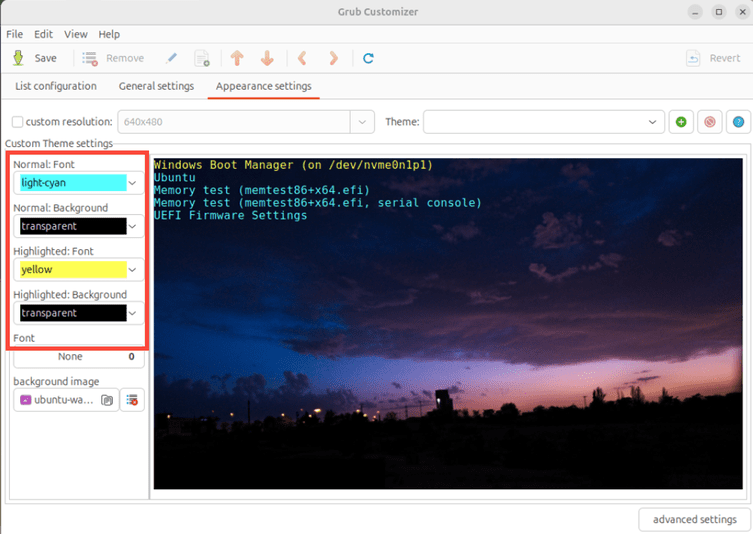This screenshot has width=753, height=534.
Task: Click the advanced settings button
Action: click(694, 519)
